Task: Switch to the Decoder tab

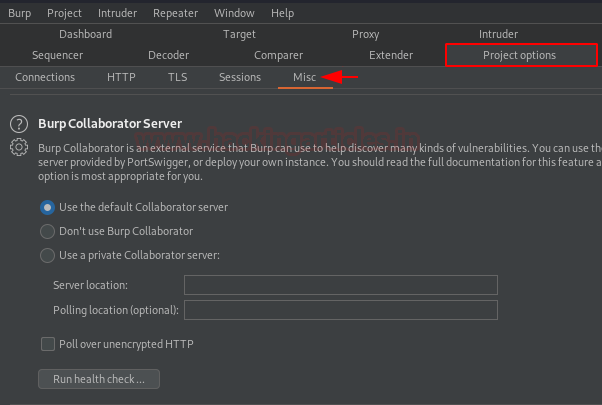Action: click(x=169, y=55)
